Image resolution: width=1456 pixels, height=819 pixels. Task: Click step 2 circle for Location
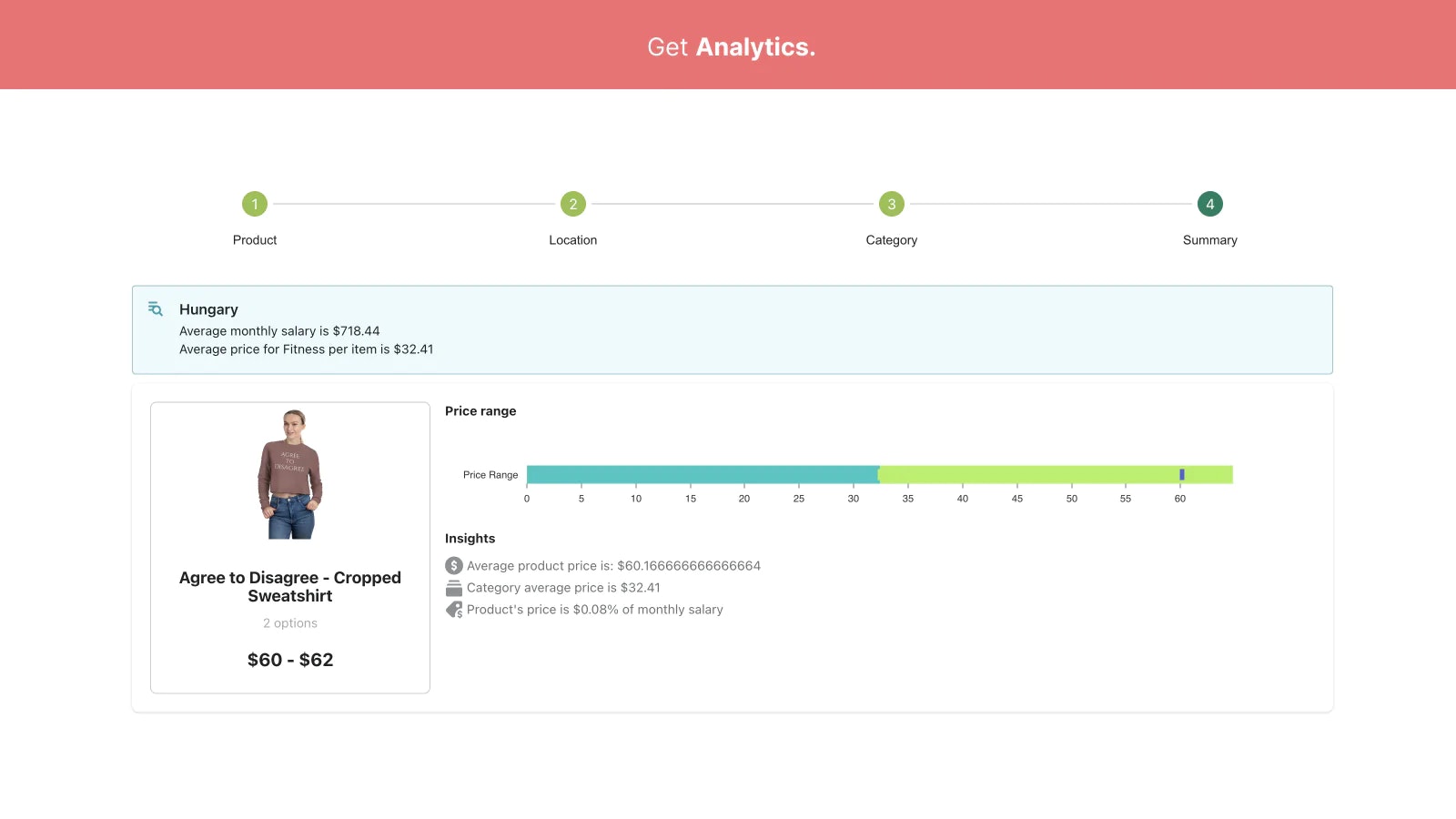(573, 204)
